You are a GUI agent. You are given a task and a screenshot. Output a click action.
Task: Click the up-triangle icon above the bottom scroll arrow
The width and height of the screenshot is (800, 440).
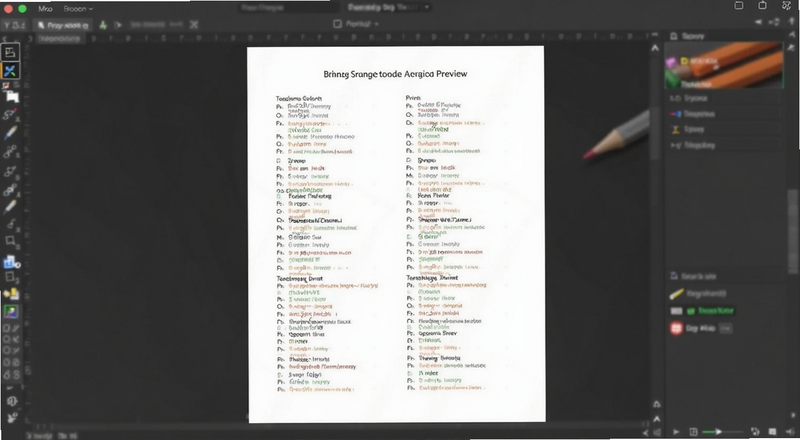(657, 404)
